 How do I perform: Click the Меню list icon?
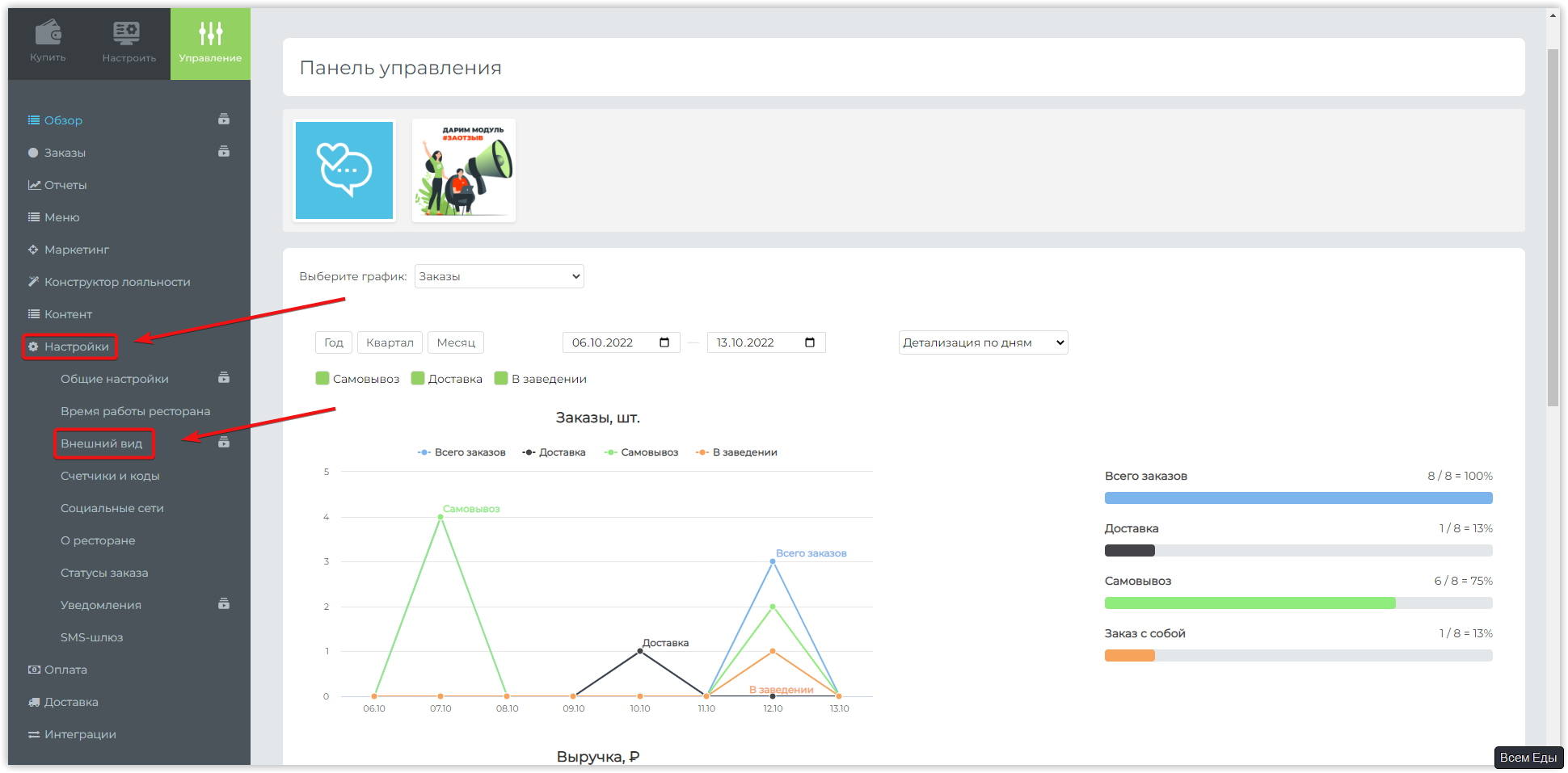(x=34, y=217)
